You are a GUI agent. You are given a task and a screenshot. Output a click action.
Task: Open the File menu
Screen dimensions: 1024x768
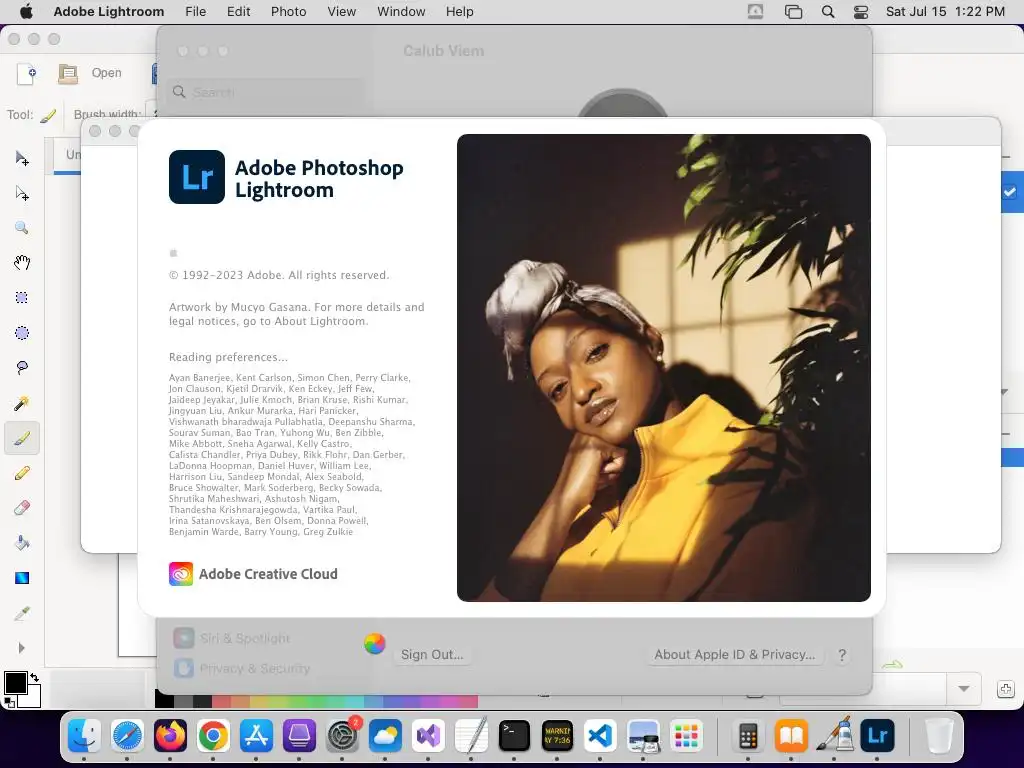point(195,12)
